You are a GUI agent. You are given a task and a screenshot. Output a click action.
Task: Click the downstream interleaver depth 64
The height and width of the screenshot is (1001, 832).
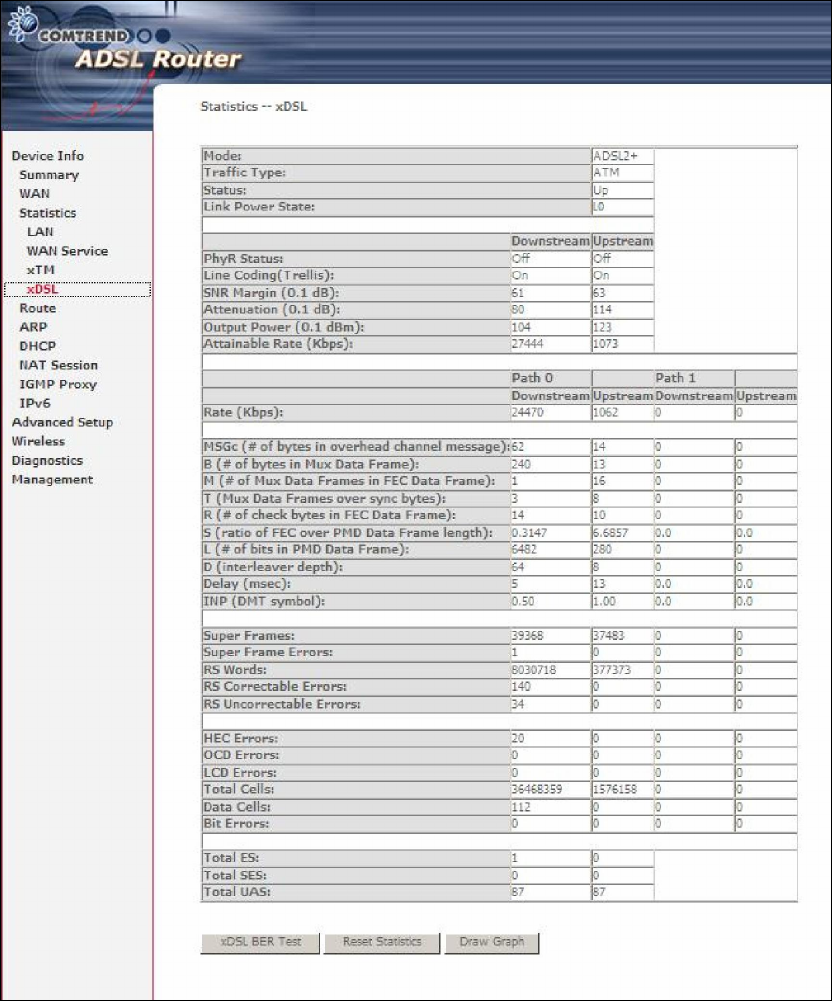coord(518,568)
